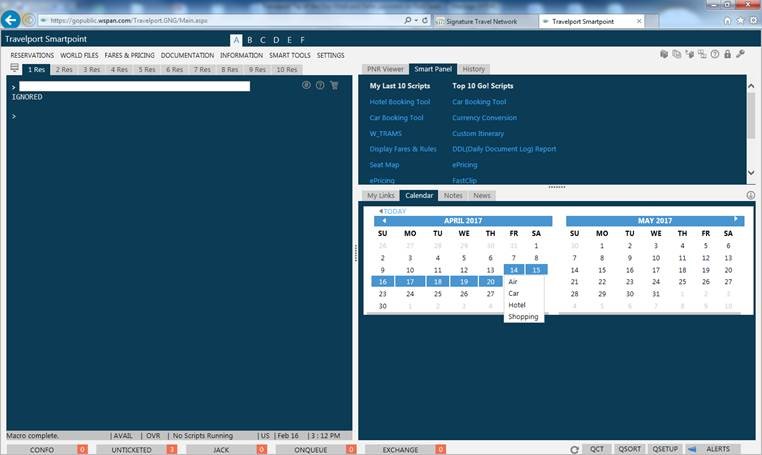
Task: Switch to the PNR Viewer tab
Action: (385, 69)
